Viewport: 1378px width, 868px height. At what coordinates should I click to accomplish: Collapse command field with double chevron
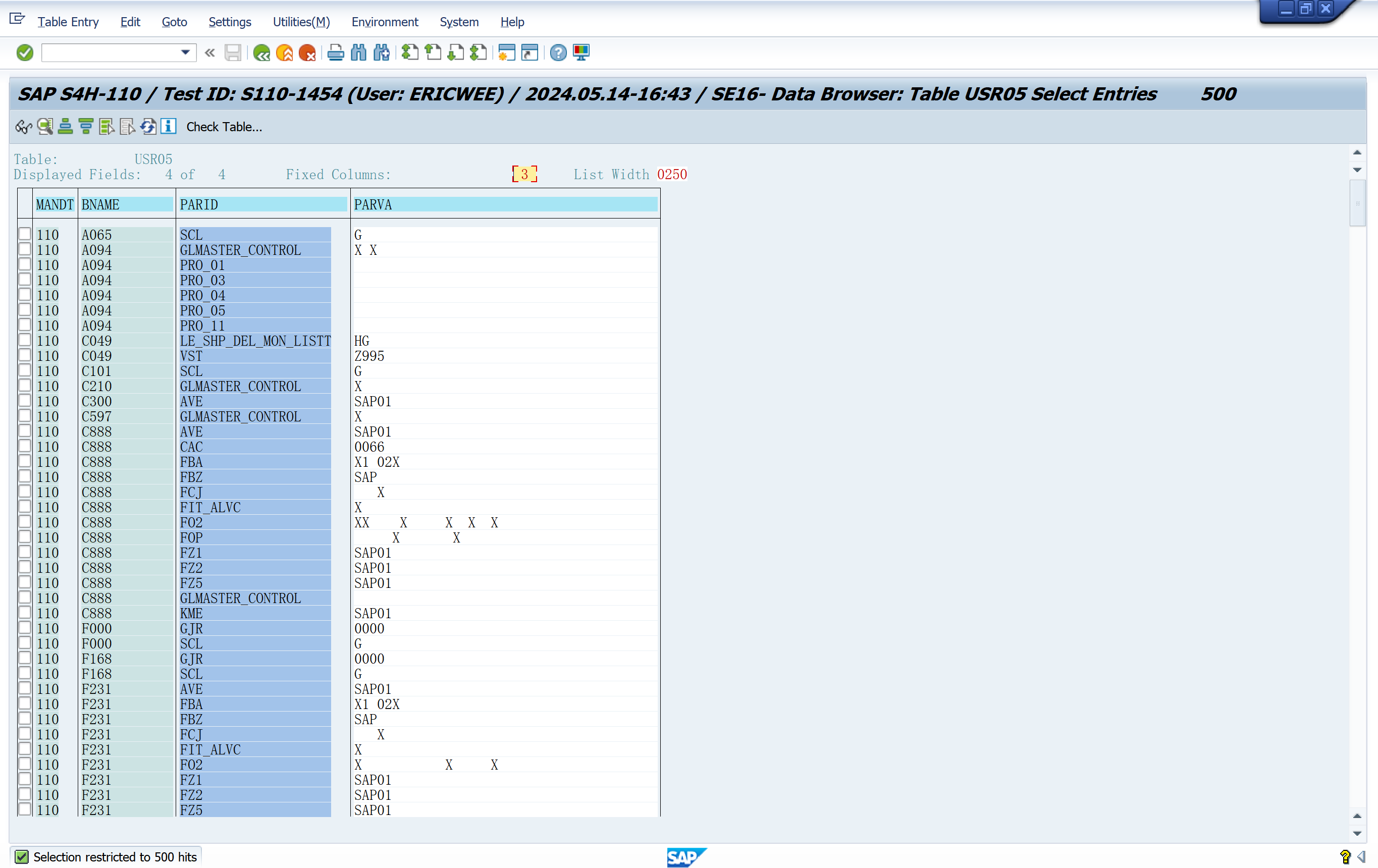[209, 52]
